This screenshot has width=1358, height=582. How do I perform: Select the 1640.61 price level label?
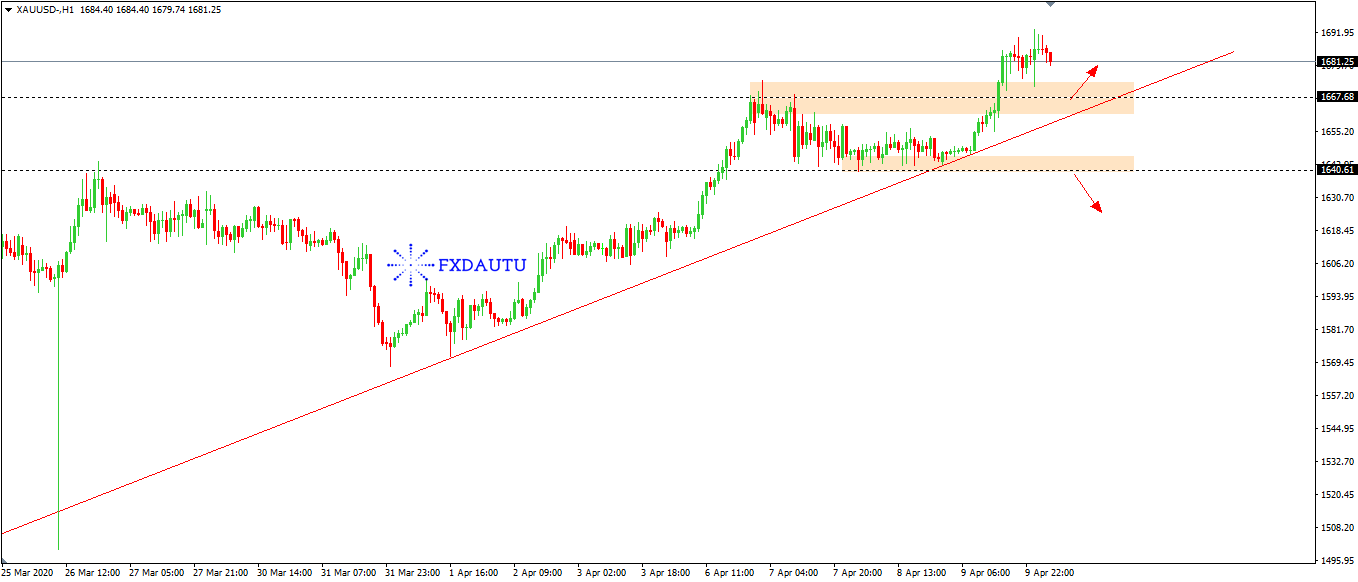[x=1337, y=170]
